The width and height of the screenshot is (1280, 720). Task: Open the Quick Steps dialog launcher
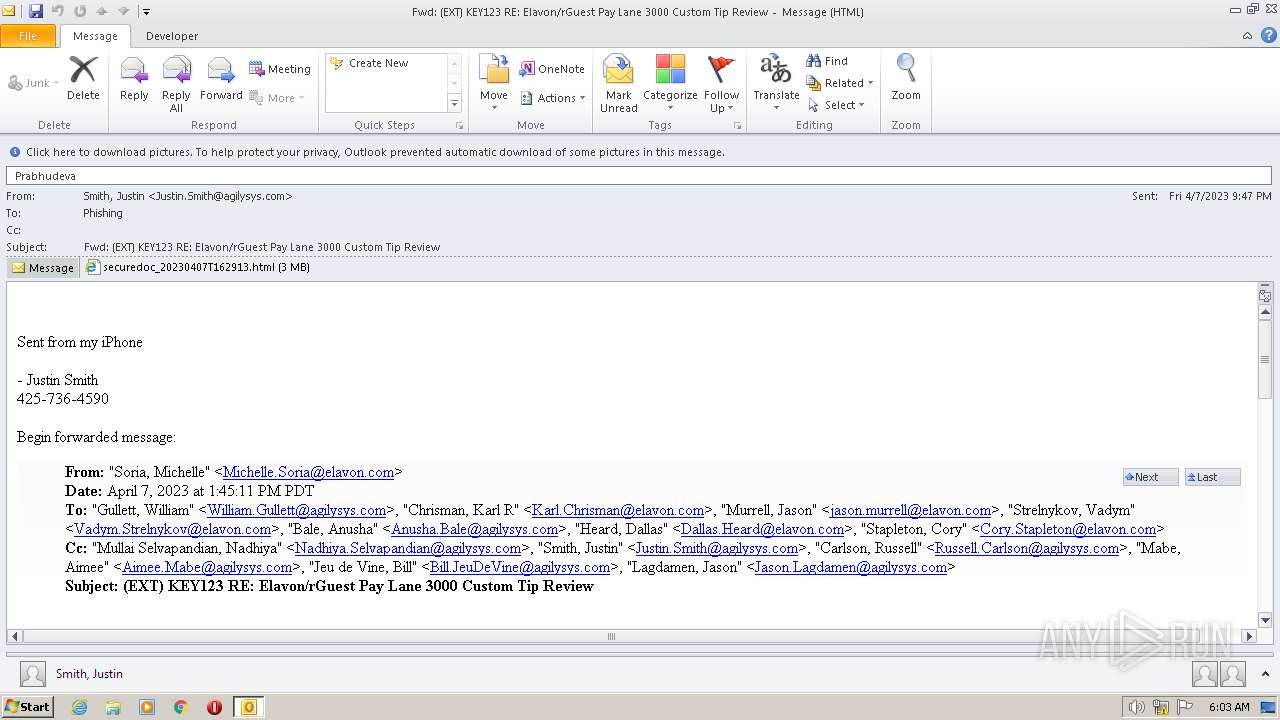coord(460,126)
